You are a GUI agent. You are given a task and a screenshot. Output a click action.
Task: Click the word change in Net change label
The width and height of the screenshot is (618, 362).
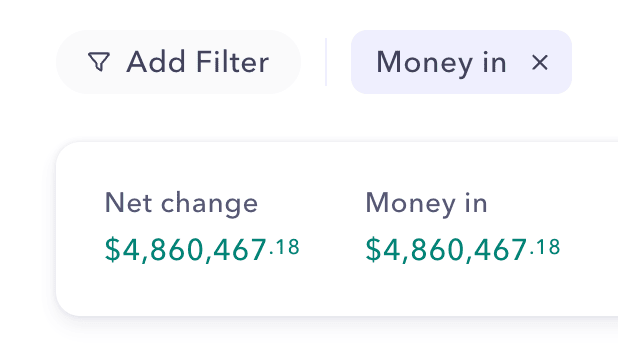pyautogui.click(x=209, y=204)
